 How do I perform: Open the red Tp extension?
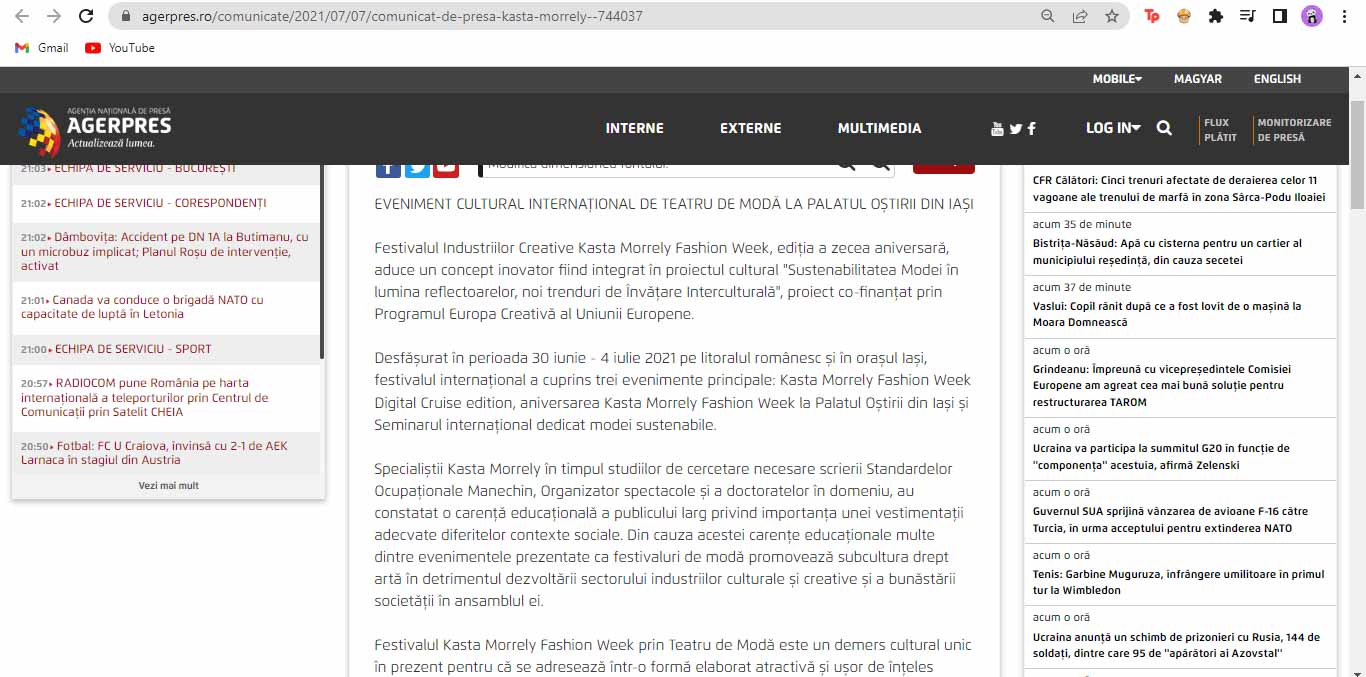coord(1152,16)
